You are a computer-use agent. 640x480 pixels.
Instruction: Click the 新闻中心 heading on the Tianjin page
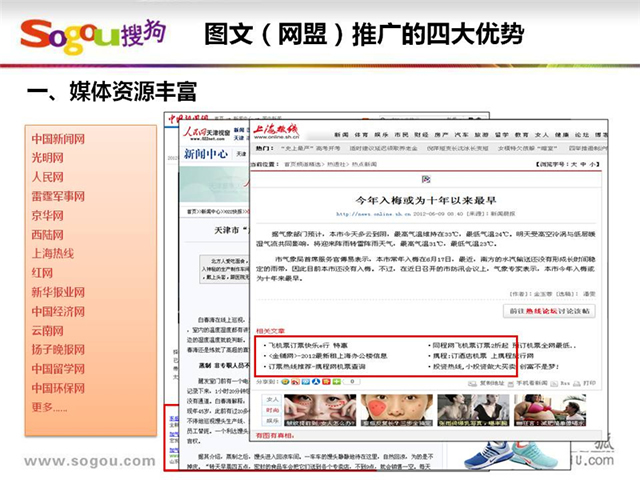tap(205, 154)
